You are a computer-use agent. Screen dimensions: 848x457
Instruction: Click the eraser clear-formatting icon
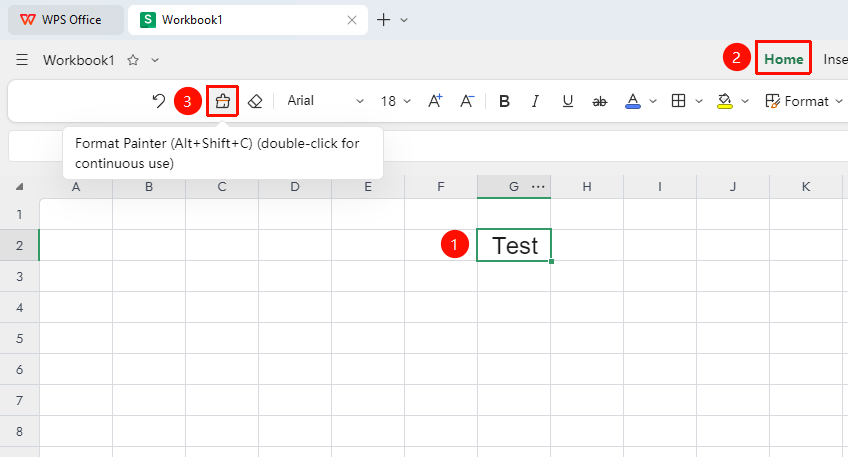[x=255, y=101]
